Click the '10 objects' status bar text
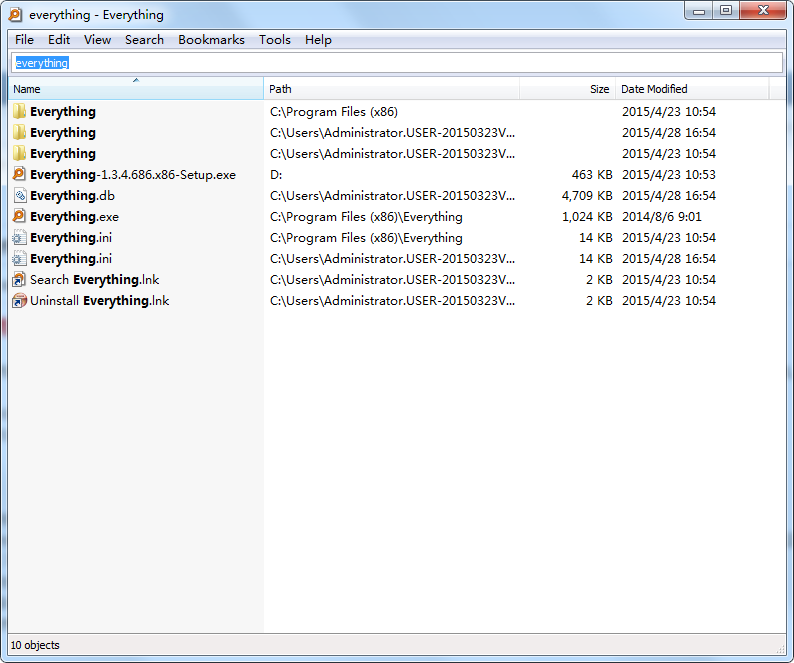 click(35, 645)
